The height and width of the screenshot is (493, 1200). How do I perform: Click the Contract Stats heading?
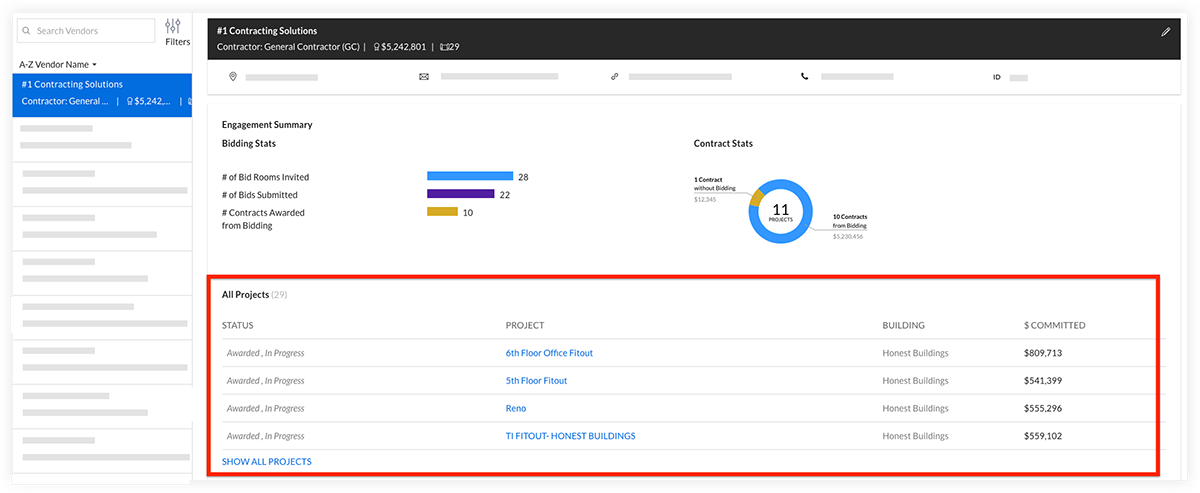pos(723,144)
